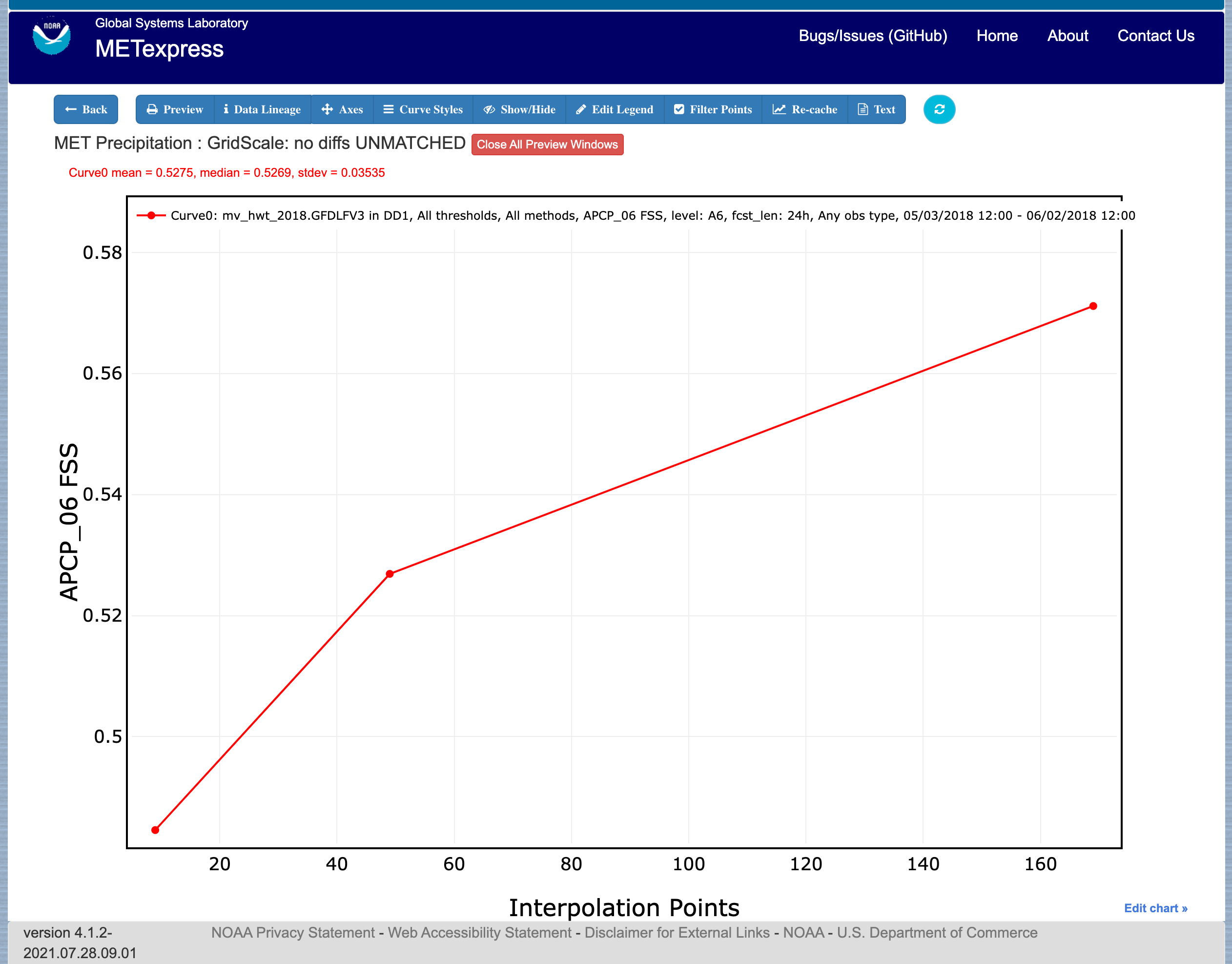Toggle Show/Hide curves eye button
This screenshot has height=964, width=1232.
pos(519,109)
